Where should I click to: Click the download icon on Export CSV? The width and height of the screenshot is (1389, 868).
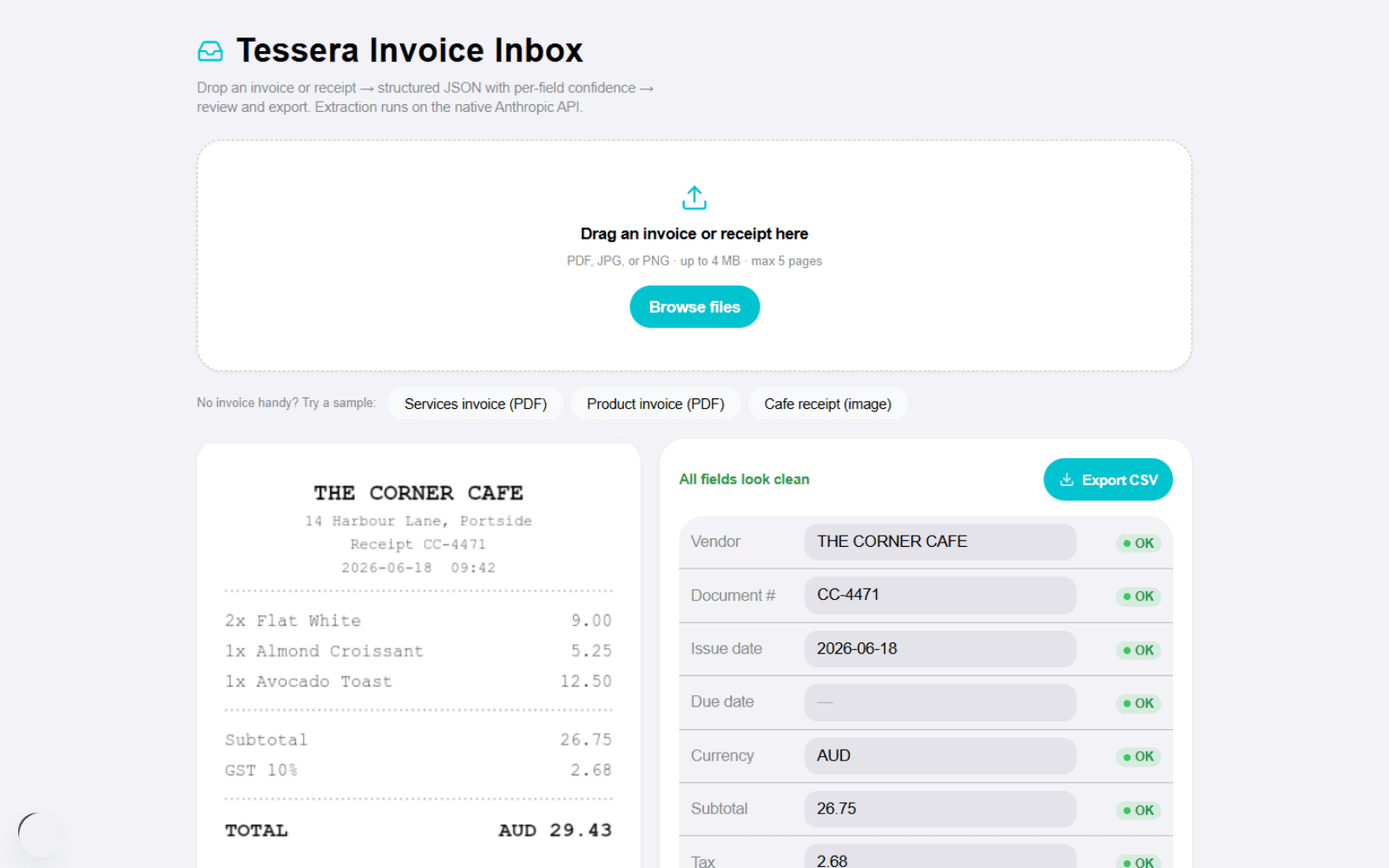click(1067, 480)
